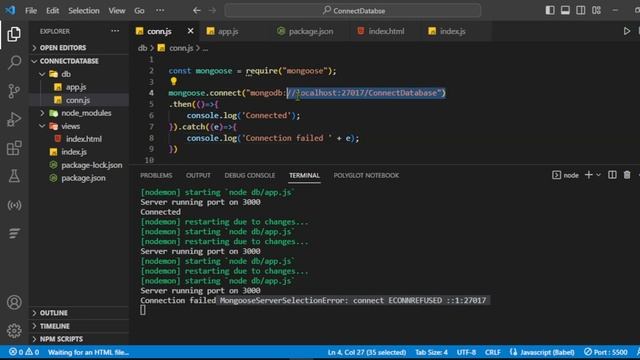
Task: Open the lines icon view in activity bar
Action: point(14,233)
